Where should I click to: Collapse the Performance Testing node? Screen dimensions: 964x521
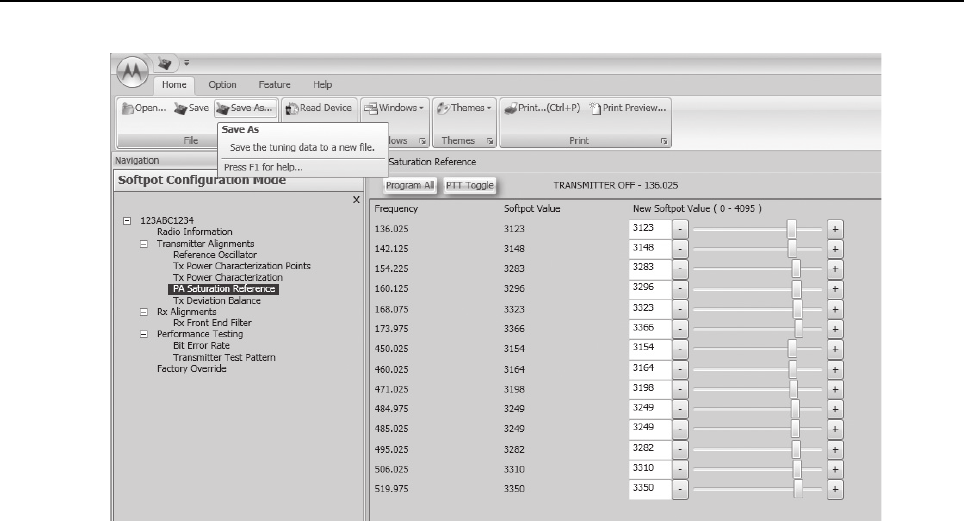click(144, 334)
